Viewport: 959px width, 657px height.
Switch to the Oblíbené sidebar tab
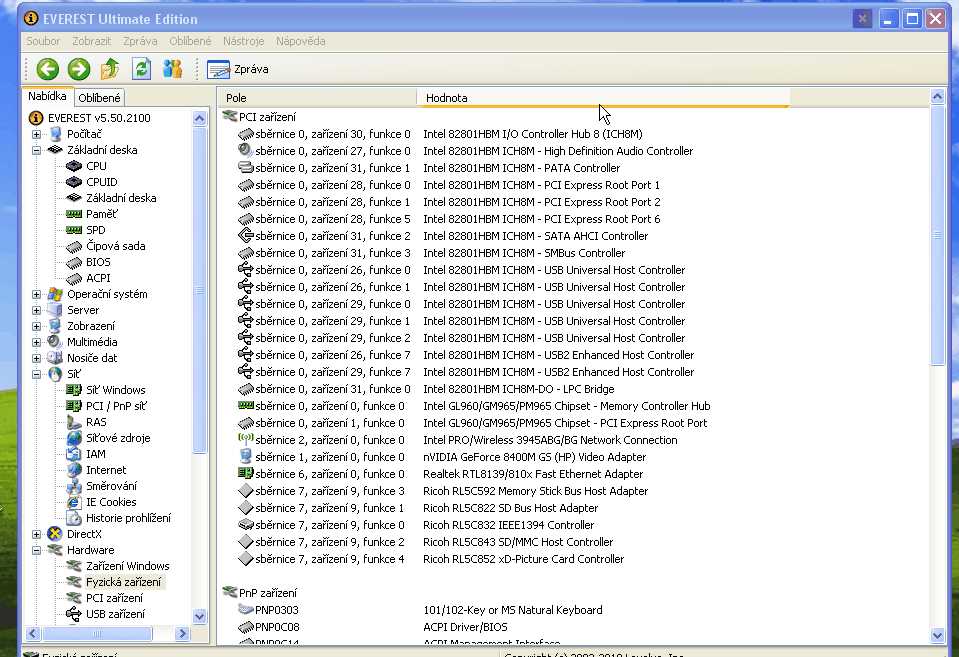click(100, 97)
